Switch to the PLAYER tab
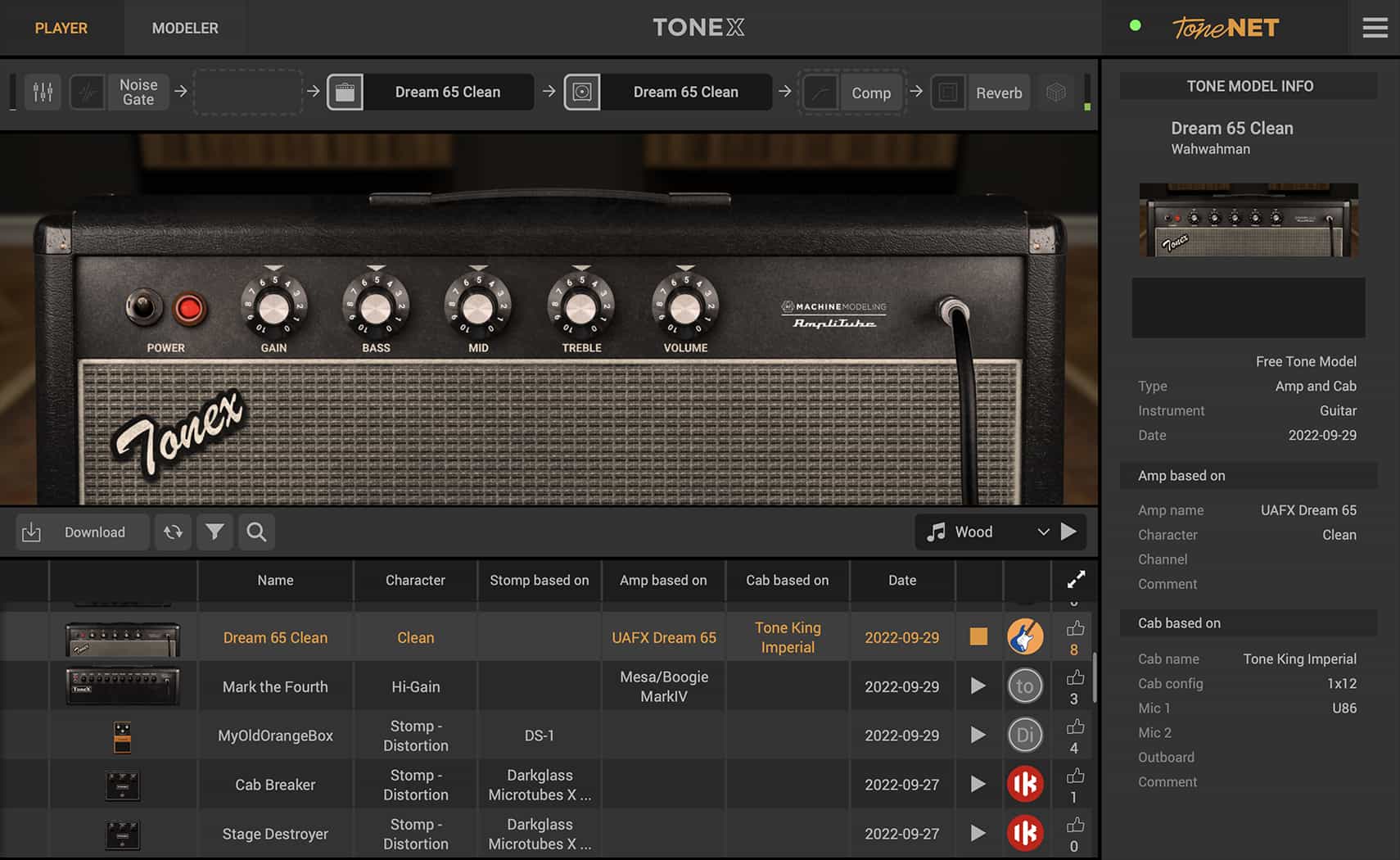 (x=61, y=28)
